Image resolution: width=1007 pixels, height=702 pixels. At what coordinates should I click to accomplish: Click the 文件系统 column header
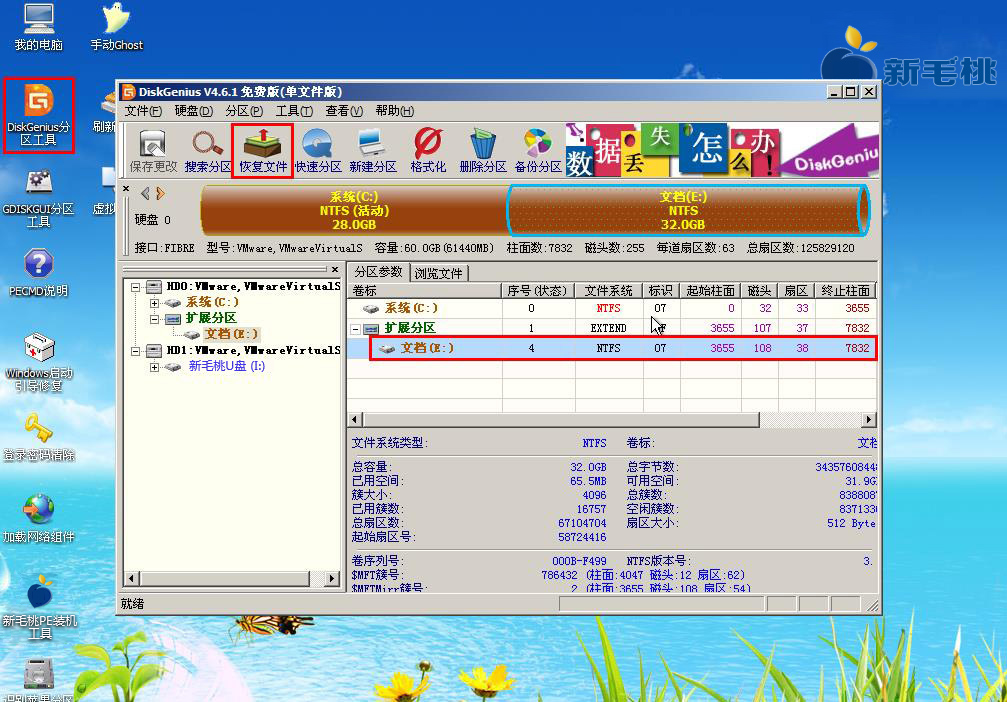(x=609, y=291)
